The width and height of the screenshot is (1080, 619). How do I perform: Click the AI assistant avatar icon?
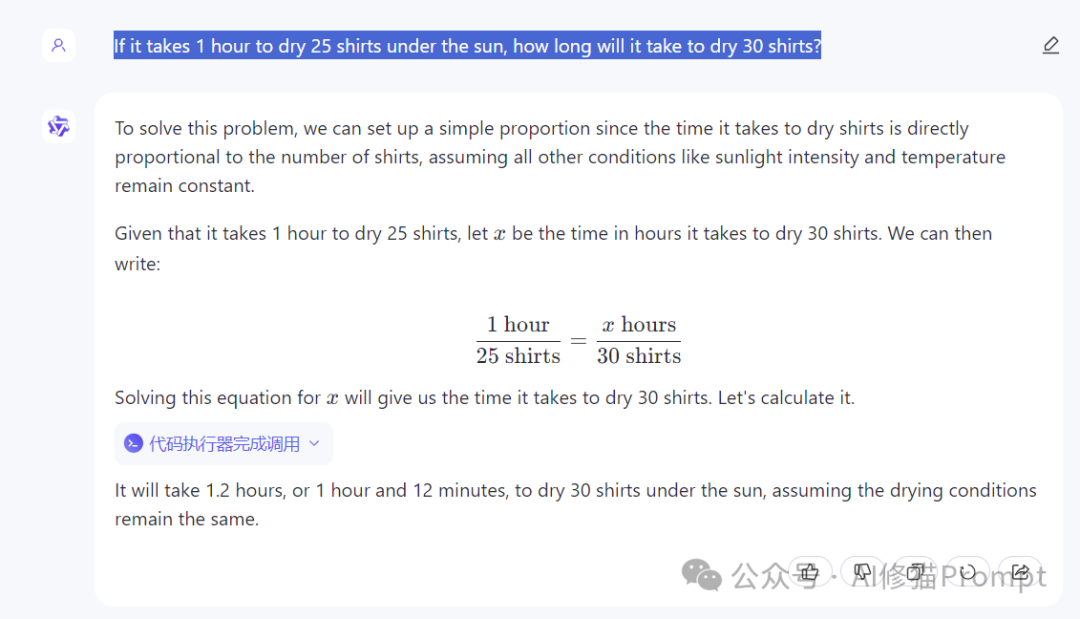pyautogui.click(x=59, y=127)
